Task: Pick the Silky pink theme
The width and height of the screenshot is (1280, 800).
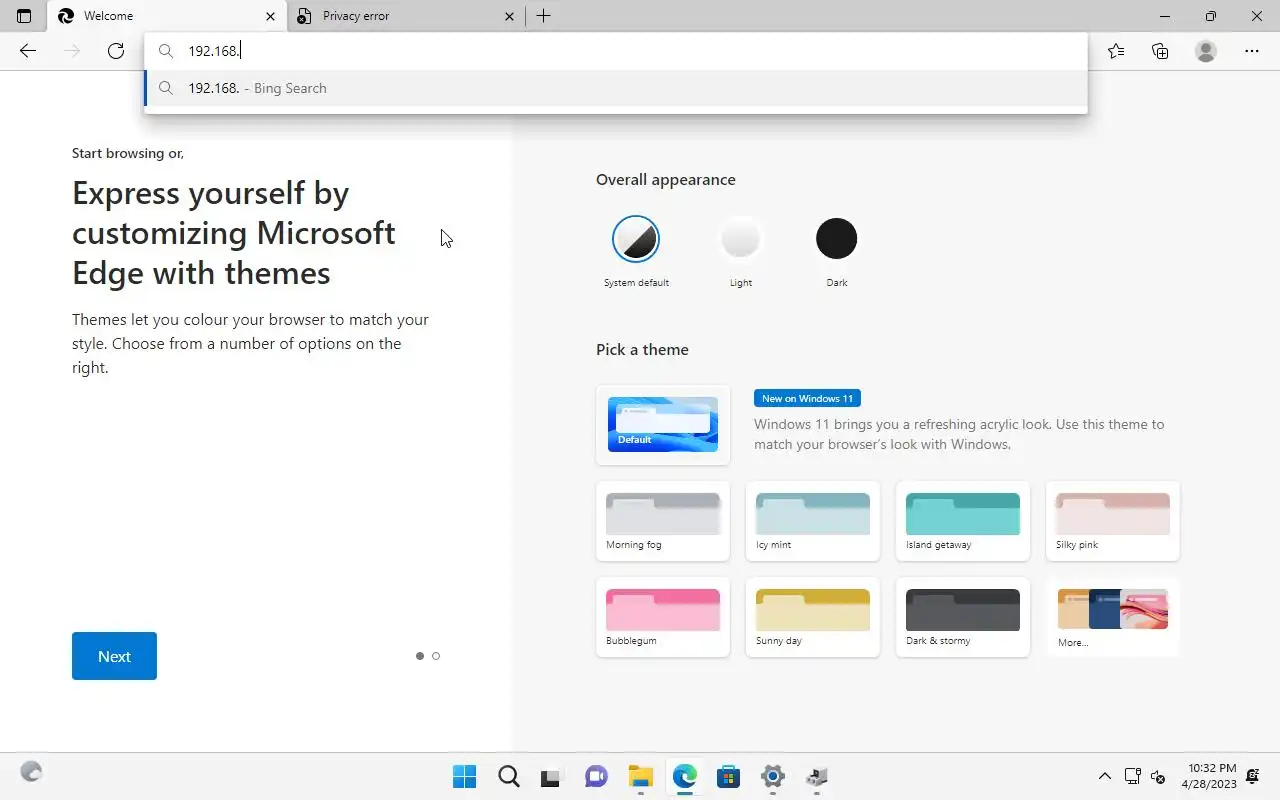Action: tap(1113, 521)
